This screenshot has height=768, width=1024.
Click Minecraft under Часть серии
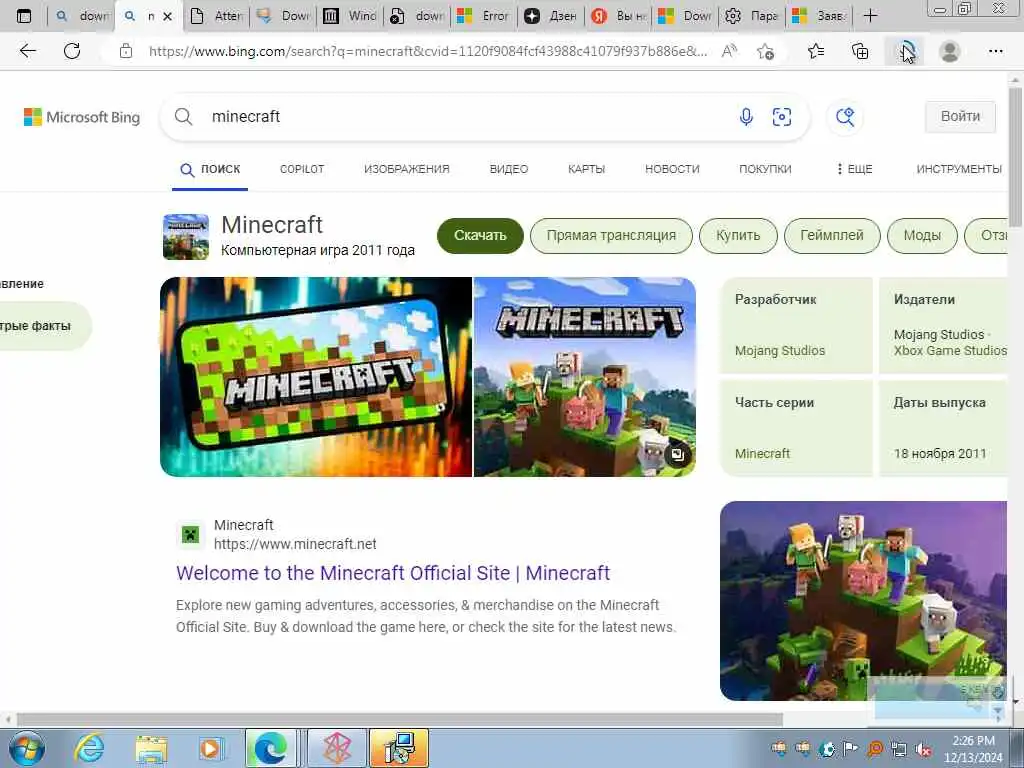click(x=762, y=453)
